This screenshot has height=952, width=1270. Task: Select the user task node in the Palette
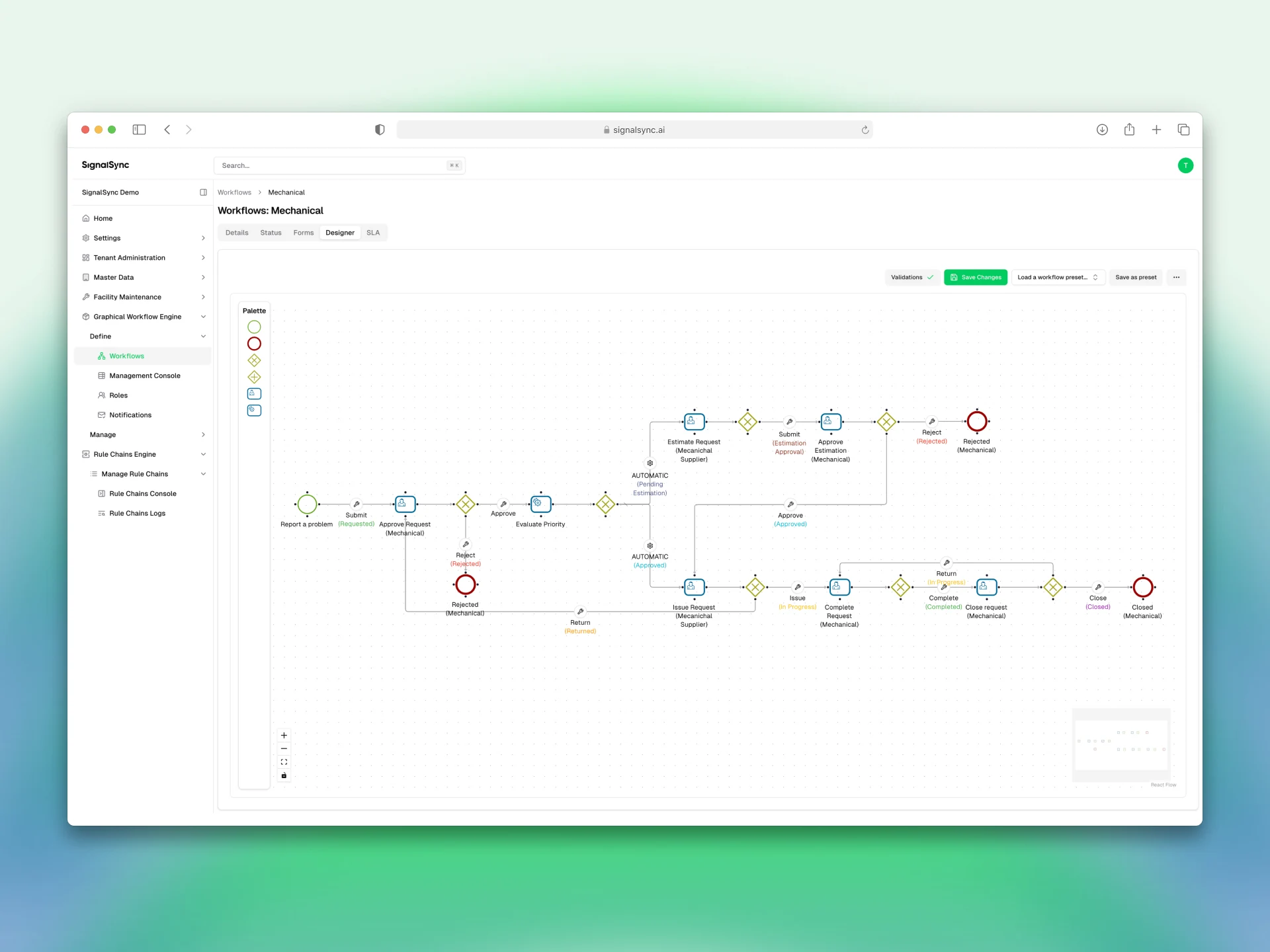(254, 393)
